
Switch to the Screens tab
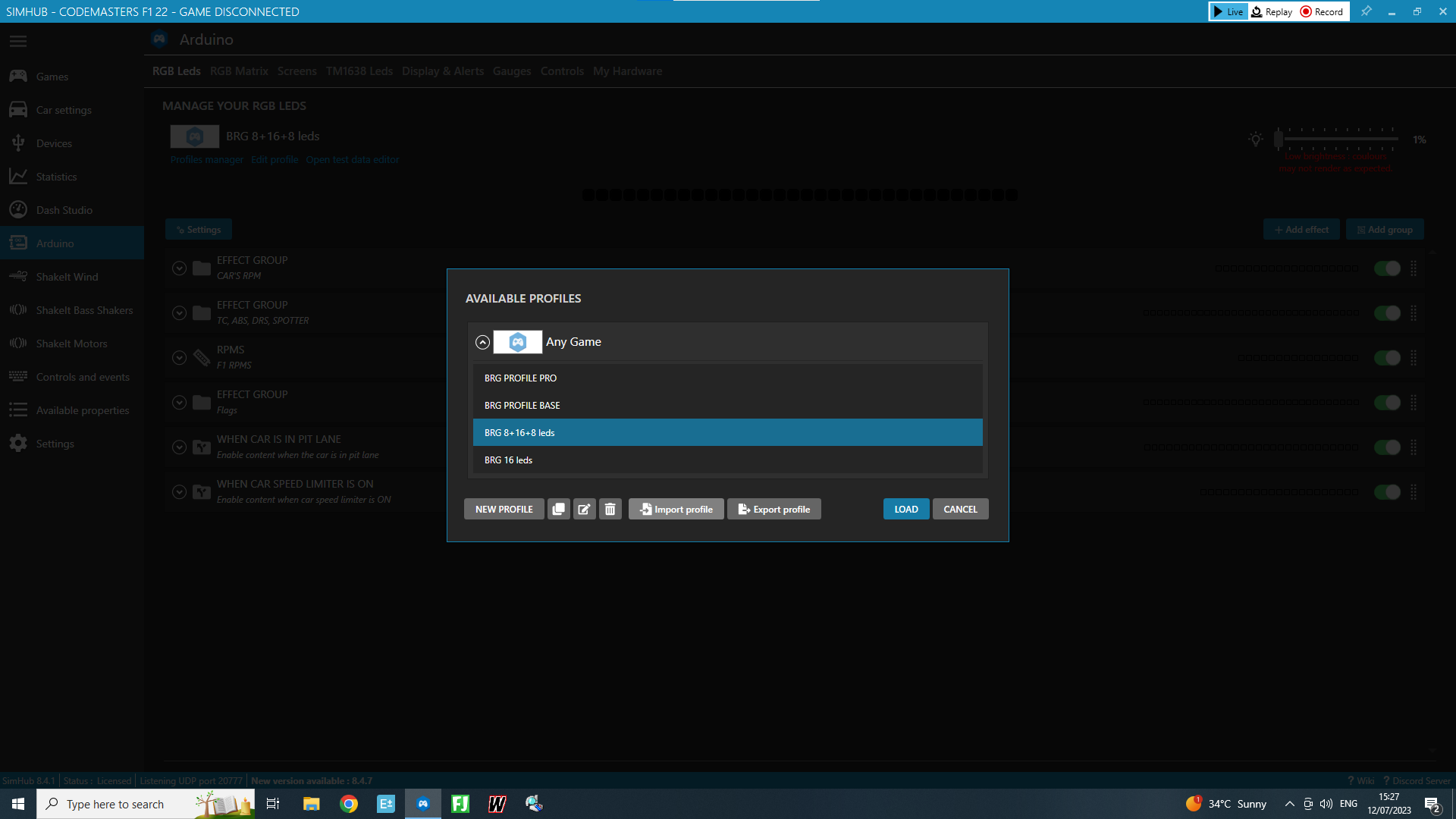[x=297, y=71]
